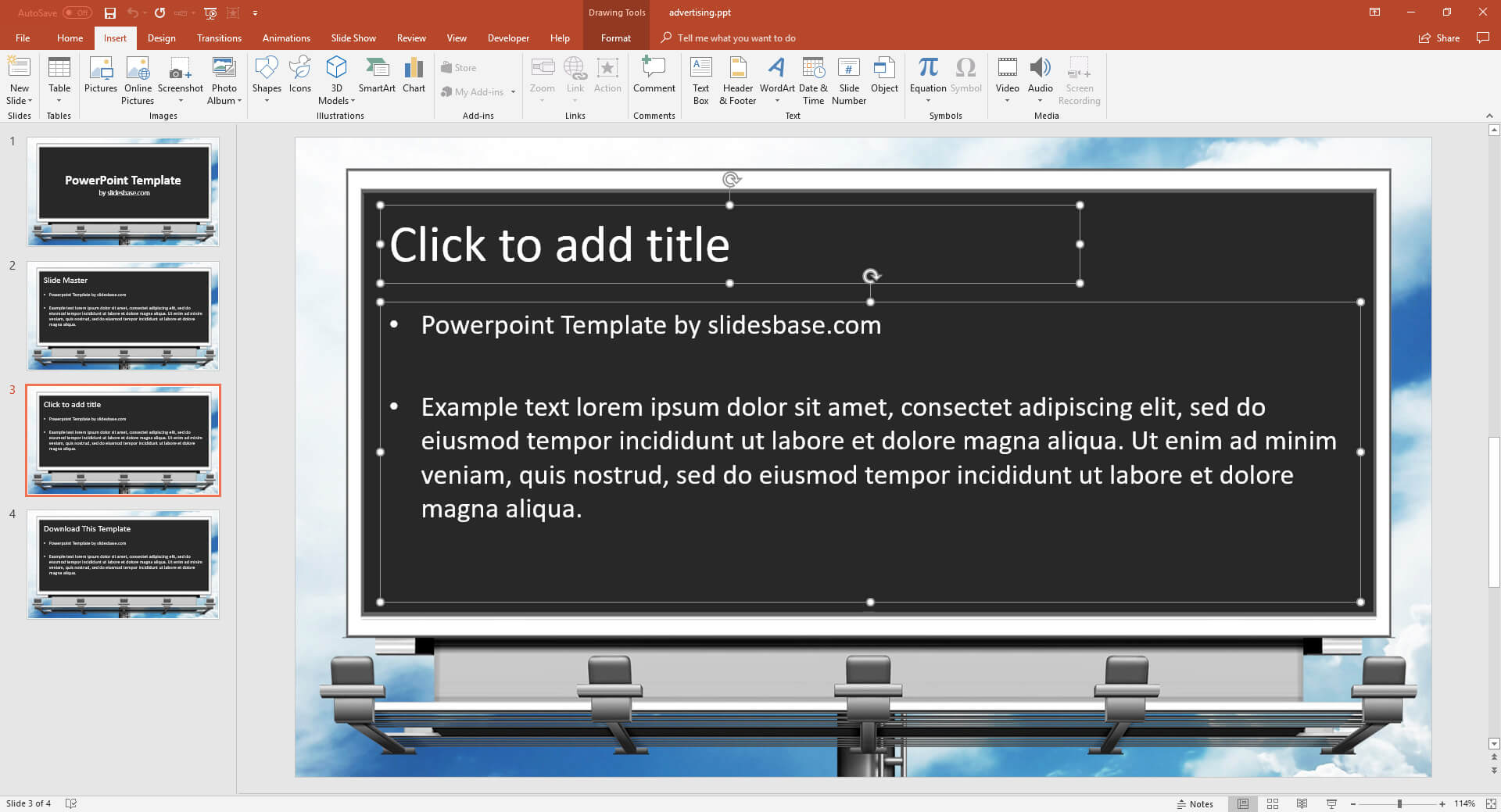Switch to the Animations tab
Screen dimensions: 1501x812
point(286,38)
